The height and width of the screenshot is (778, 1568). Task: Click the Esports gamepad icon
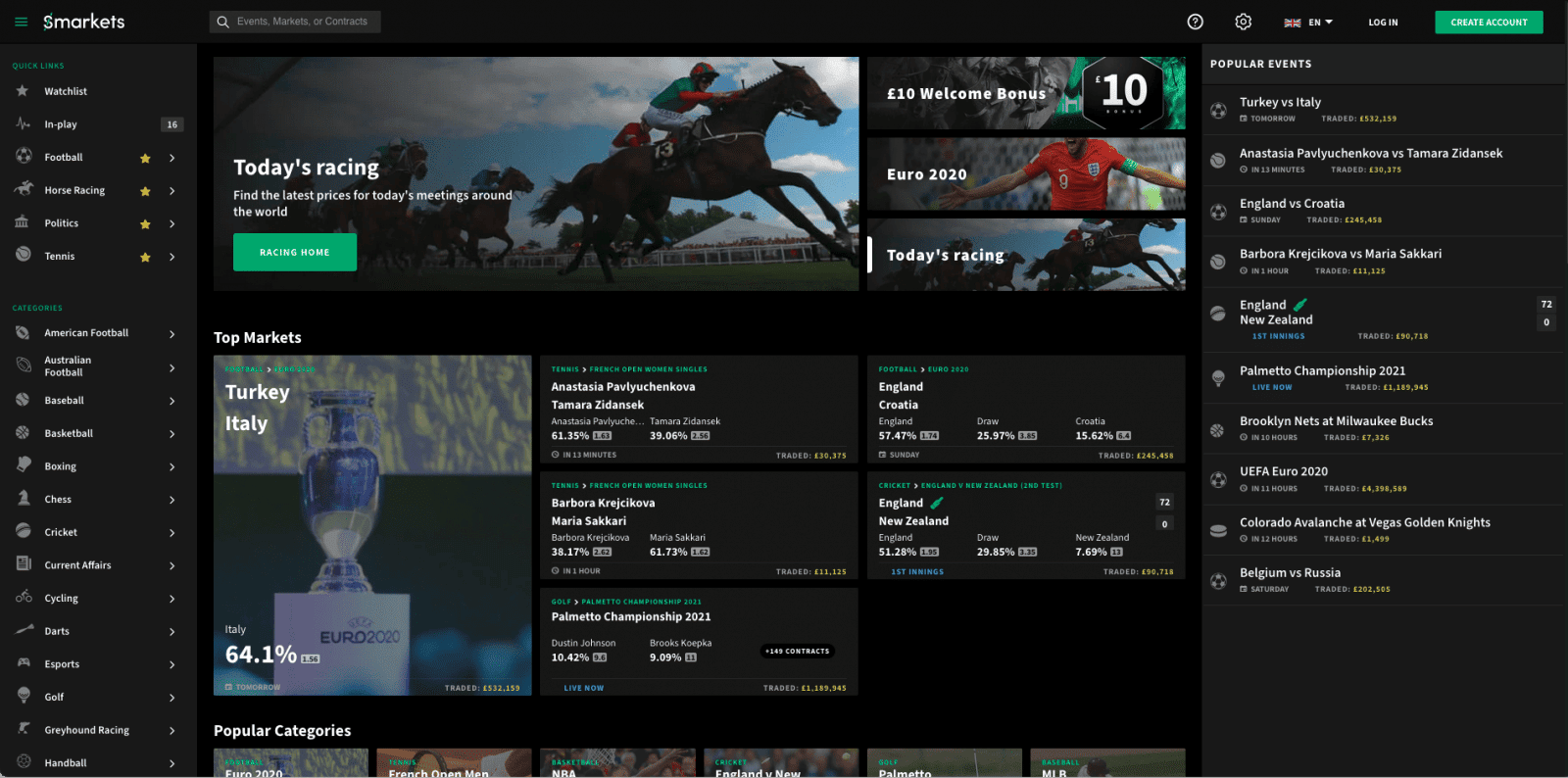(x=24, y=663)
